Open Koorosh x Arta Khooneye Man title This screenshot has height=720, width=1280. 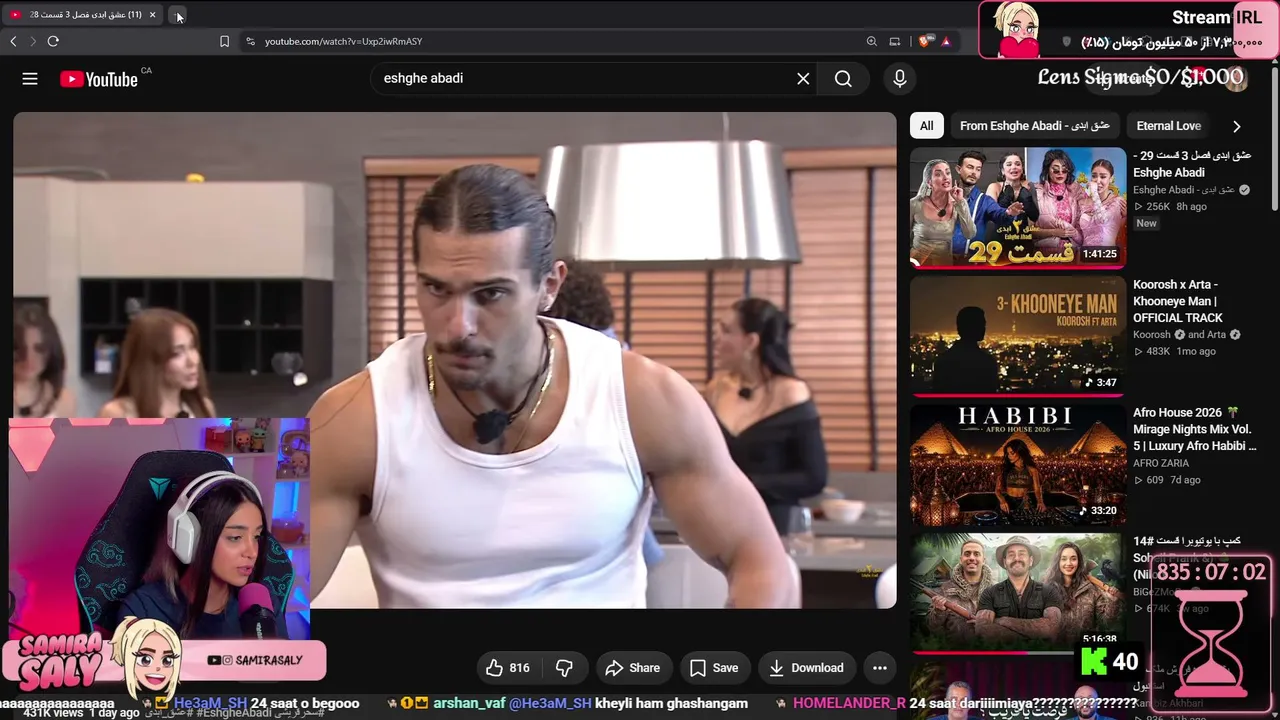1178,301
